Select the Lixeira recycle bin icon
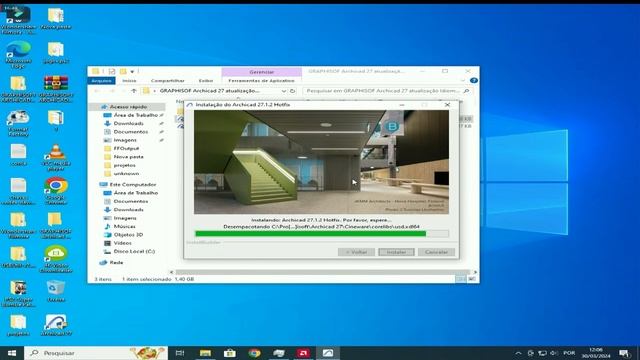The height and width of the screenshot is (360, 640). pos(56,291)
